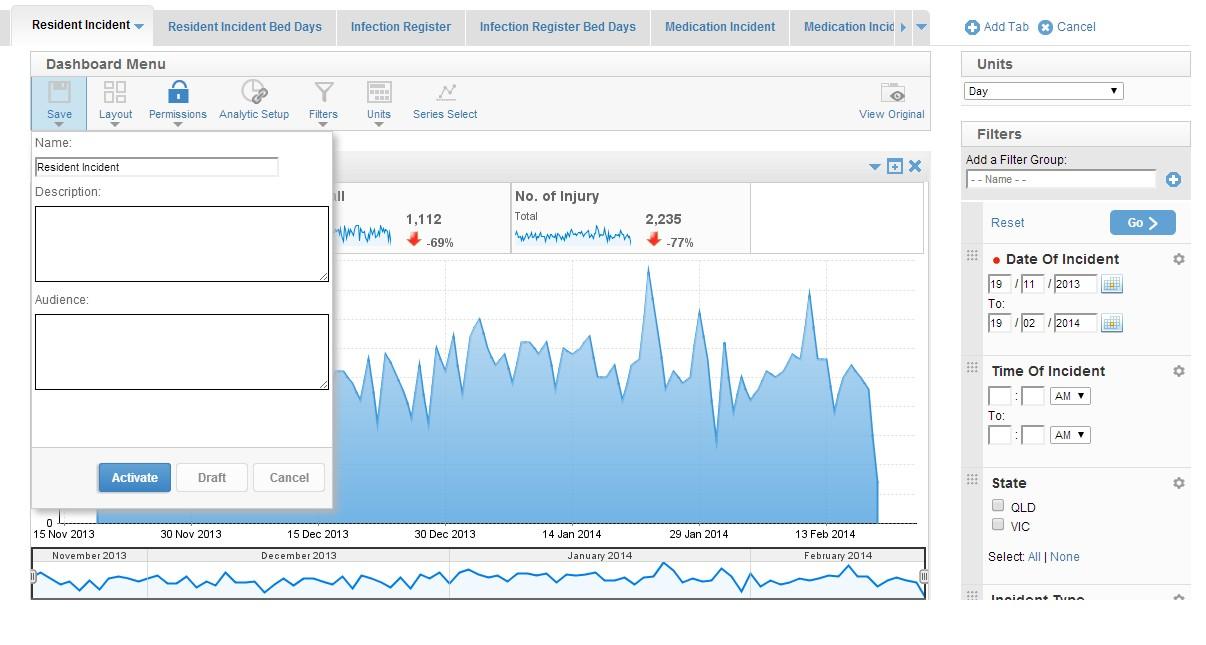Click the Add Tab plus icon
1206x645 pixels.
(x=972, y=27)
